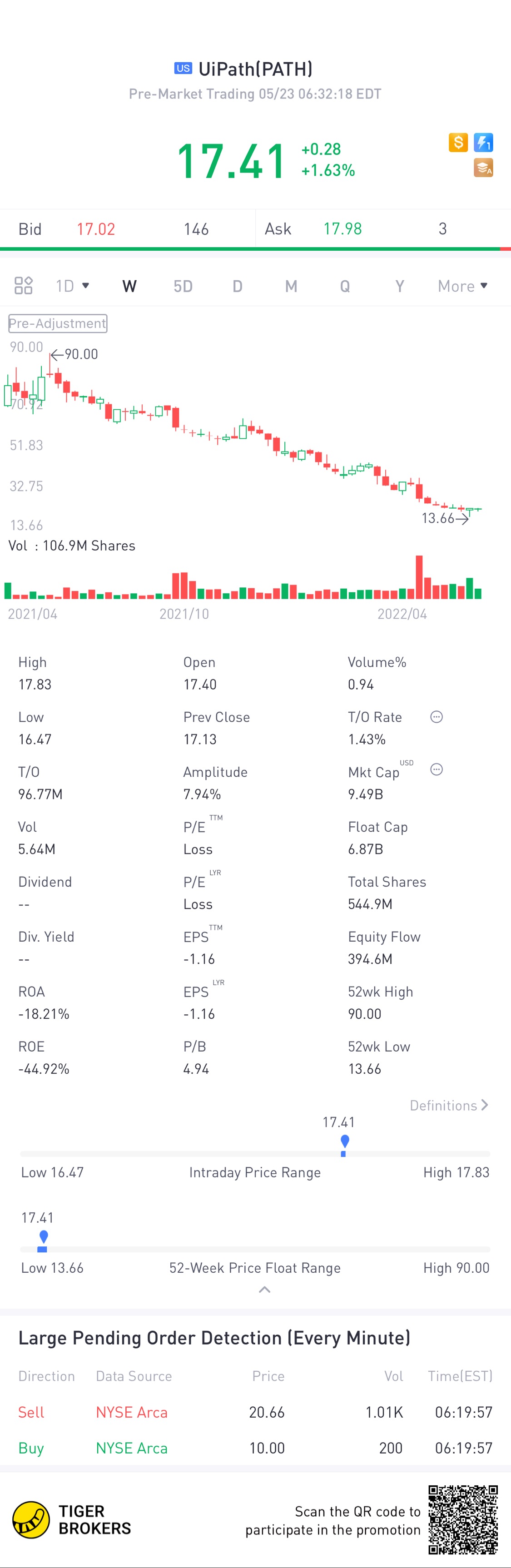Collapse the stock details with up chevron
The height and width of the screenshot is (1568, 511).
265,1289
